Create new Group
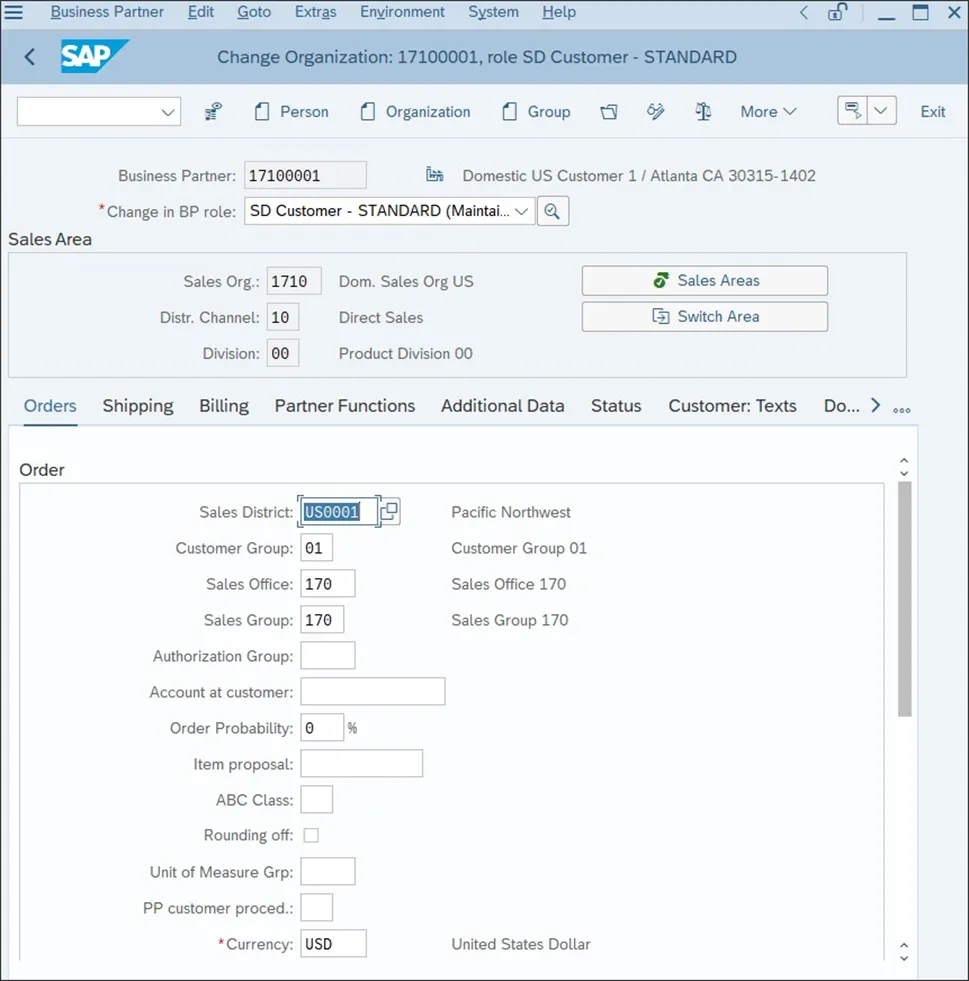 [536, 111]
